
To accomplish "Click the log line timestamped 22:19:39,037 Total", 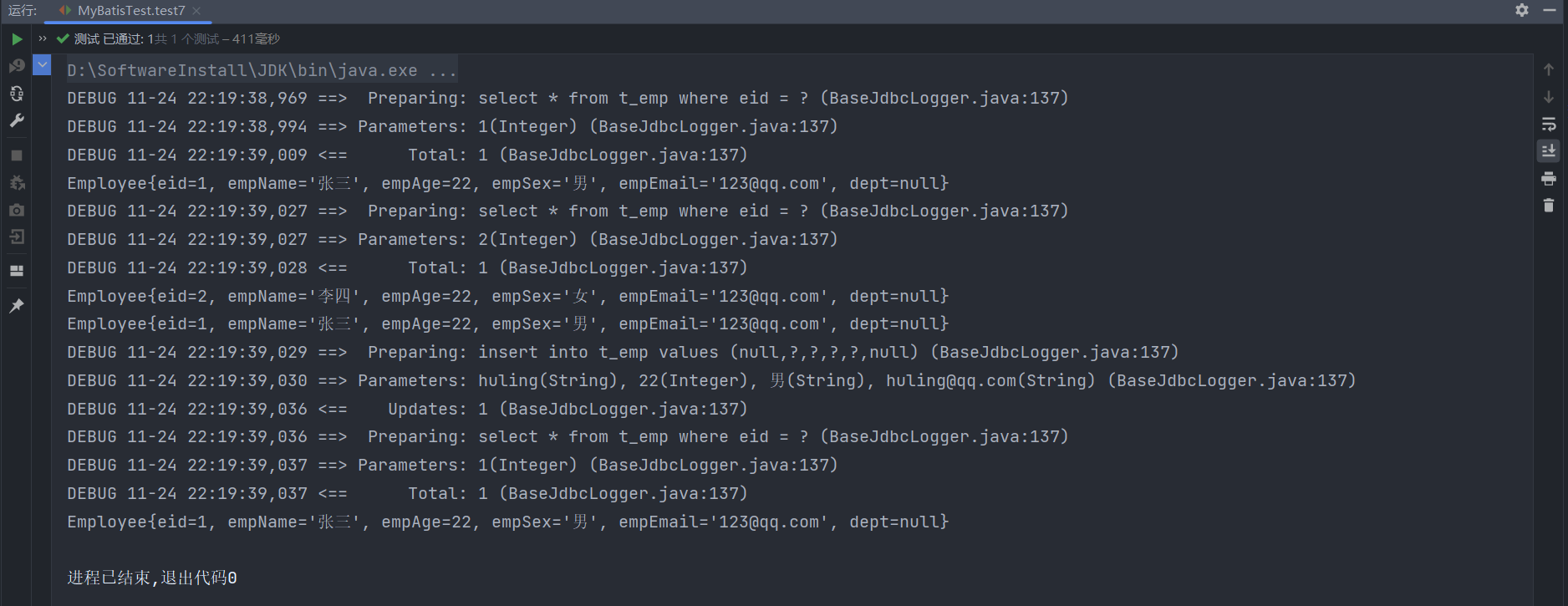I will coord(408,494).
